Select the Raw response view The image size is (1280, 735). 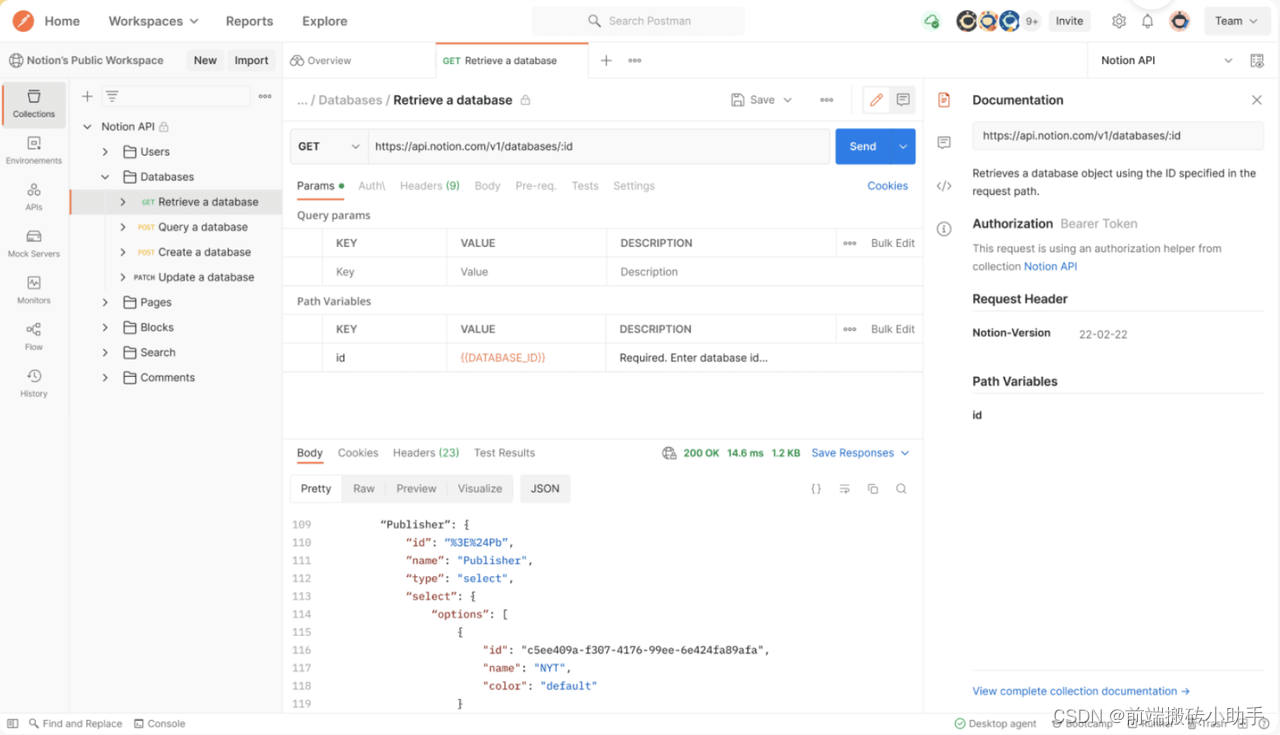coord(364,489)
